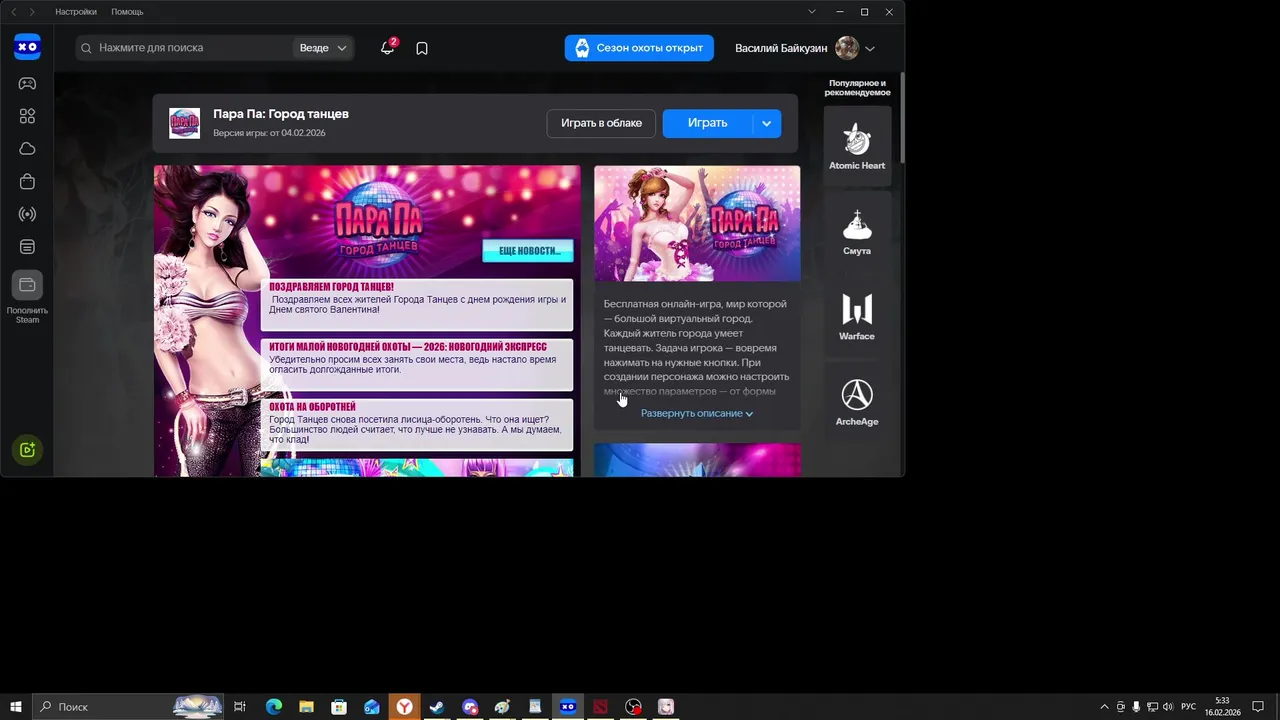The image size is (1280, 720).
Task: Open news Охота на оборотней
Action: point(417,425)
